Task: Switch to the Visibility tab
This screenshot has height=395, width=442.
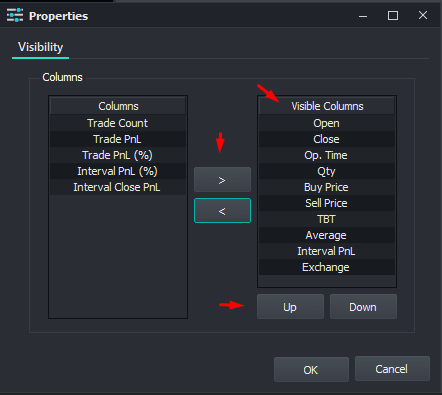Action: 40,47
